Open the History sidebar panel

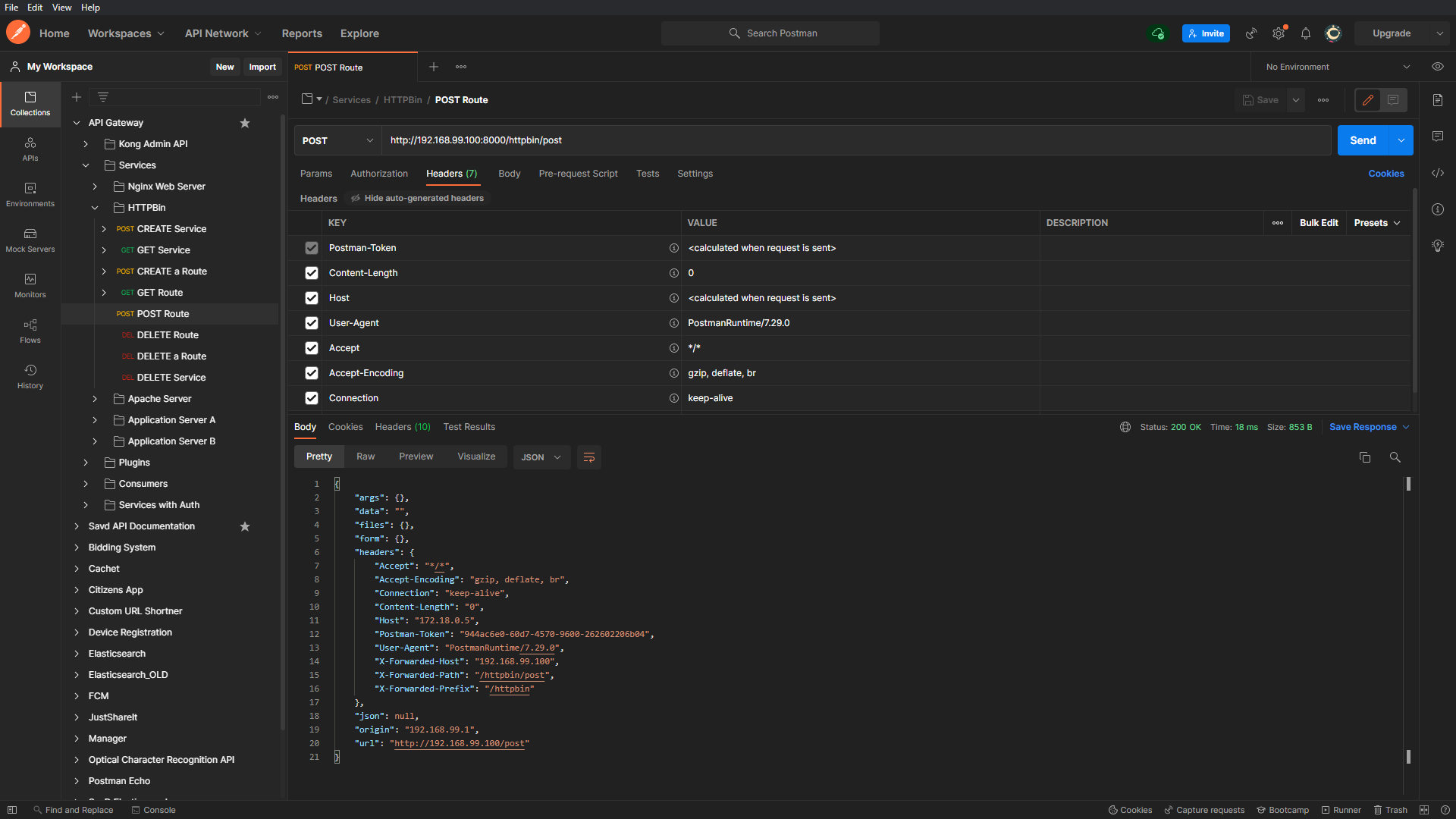coord(30,376)
